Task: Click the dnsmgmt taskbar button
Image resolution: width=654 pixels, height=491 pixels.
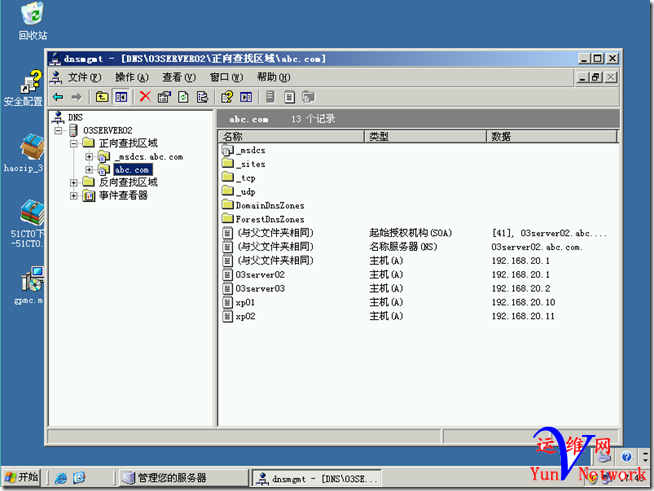Action: (x=317, y=478)
